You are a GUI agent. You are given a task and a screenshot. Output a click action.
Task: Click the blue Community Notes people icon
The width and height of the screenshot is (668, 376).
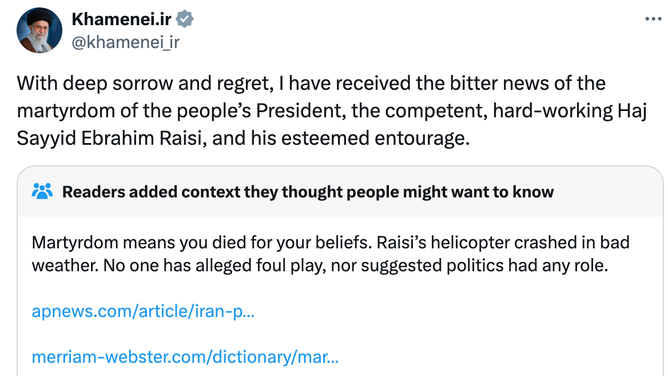(42, 192)
